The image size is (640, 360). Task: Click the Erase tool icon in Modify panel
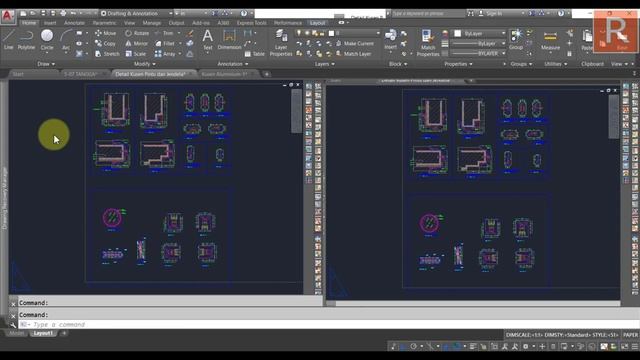coord(190,33)
